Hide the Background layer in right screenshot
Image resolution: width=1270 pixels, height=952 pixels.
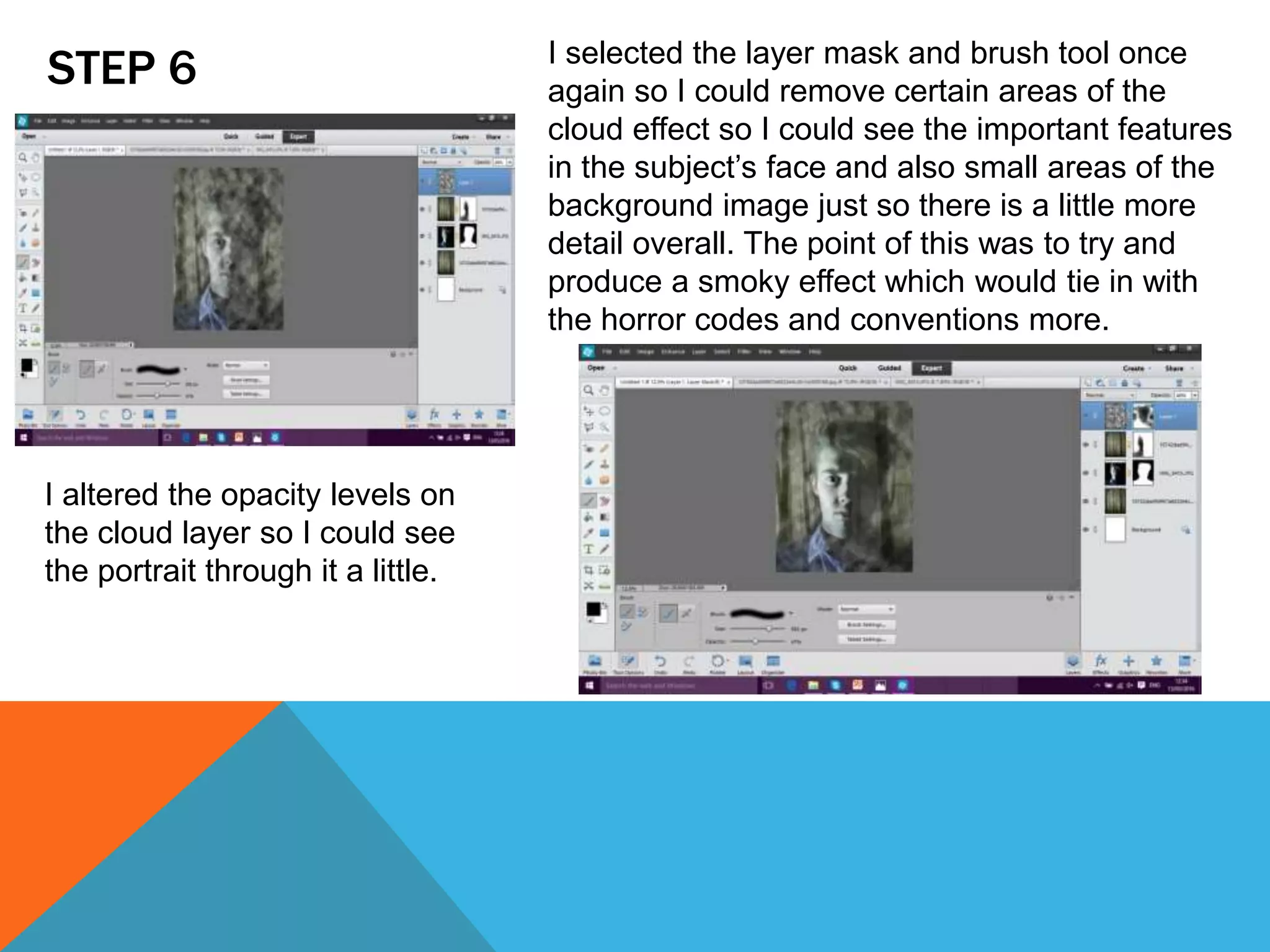click(1086, 530)
